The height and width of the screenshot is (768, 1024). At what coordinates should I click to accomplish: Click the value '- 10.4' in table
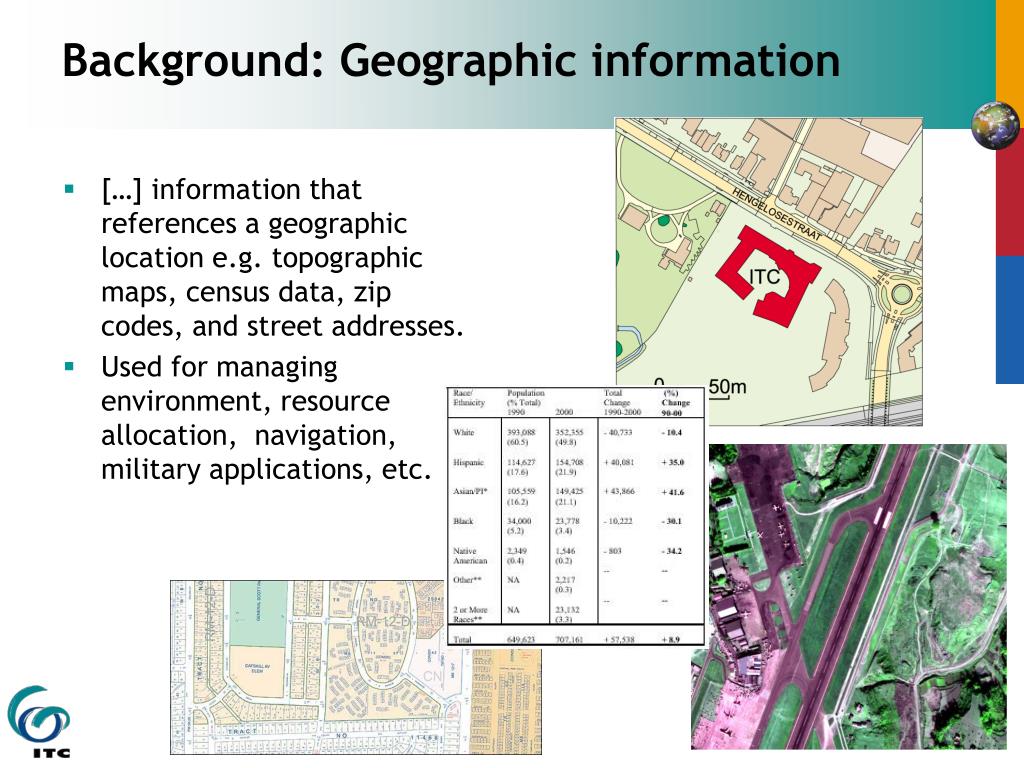point(672,432)
